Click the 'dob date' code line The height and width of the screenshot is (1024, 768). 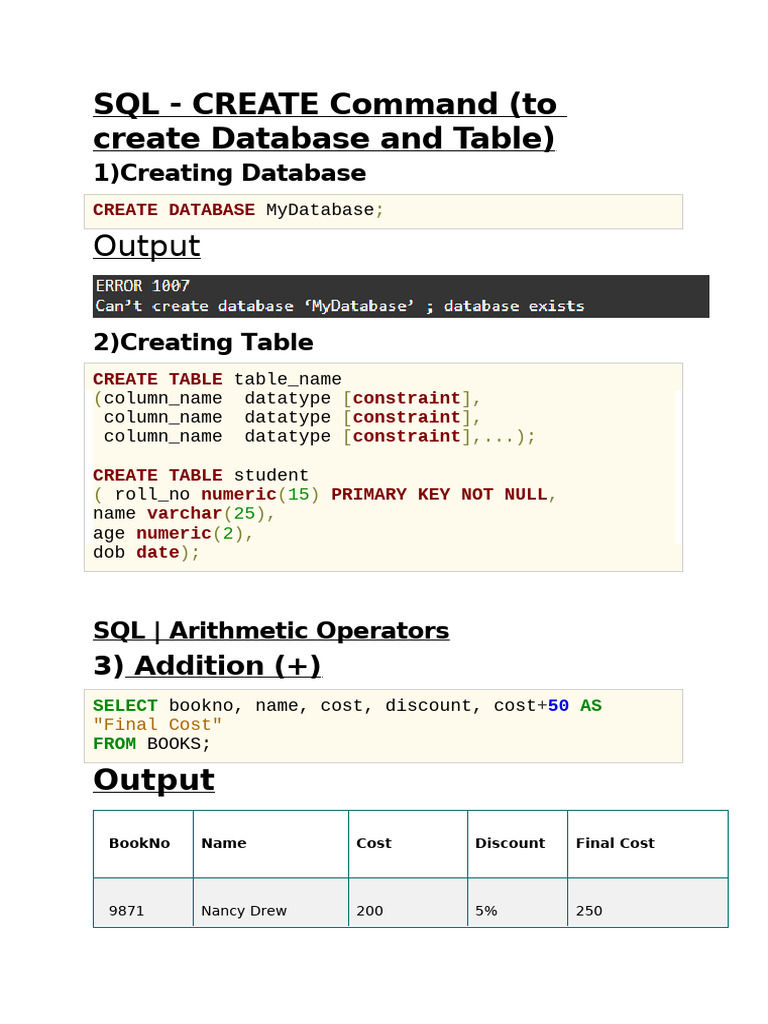[146, 552]
